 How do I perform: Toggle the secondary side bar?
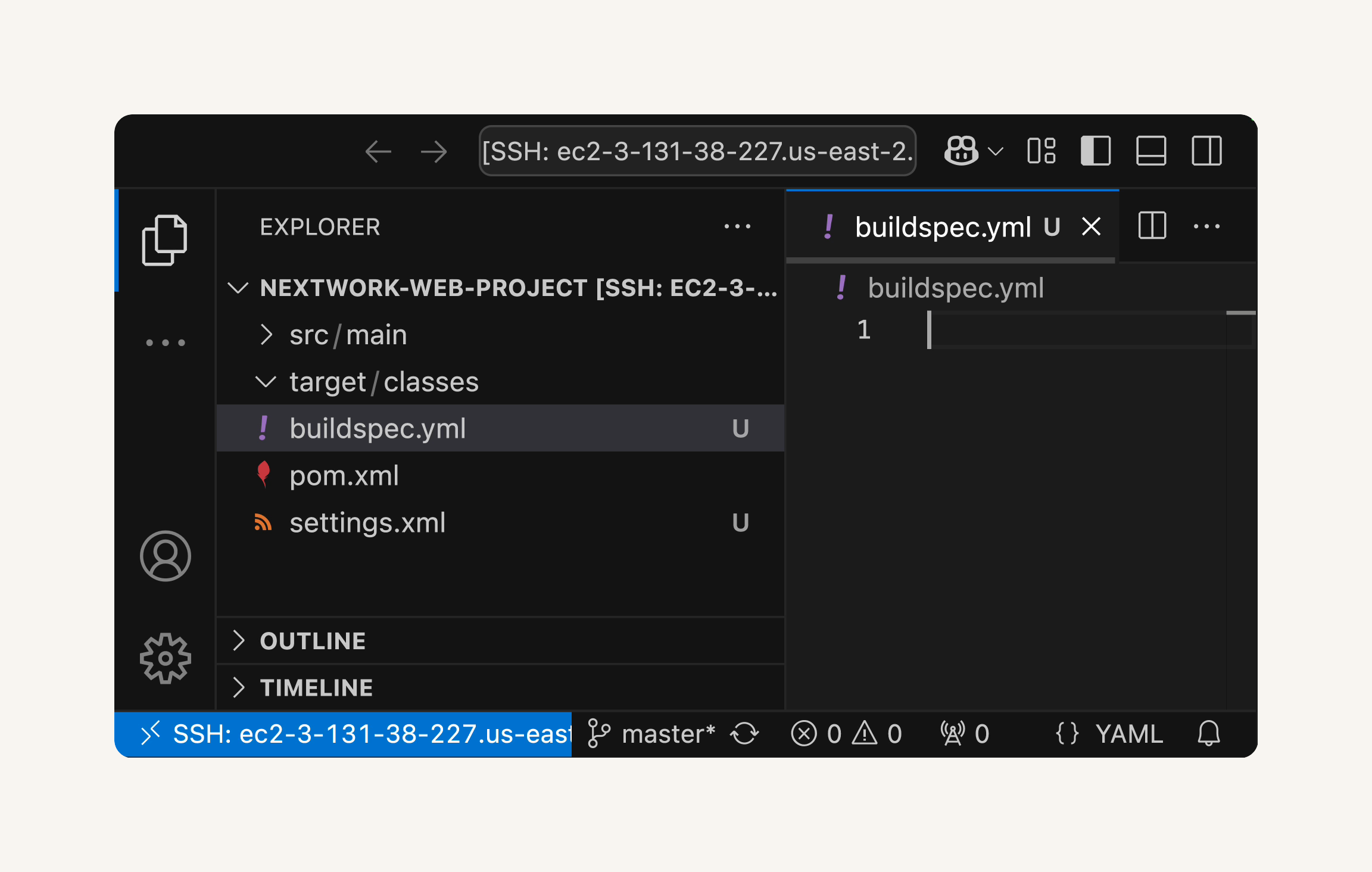pos(1207,151)
